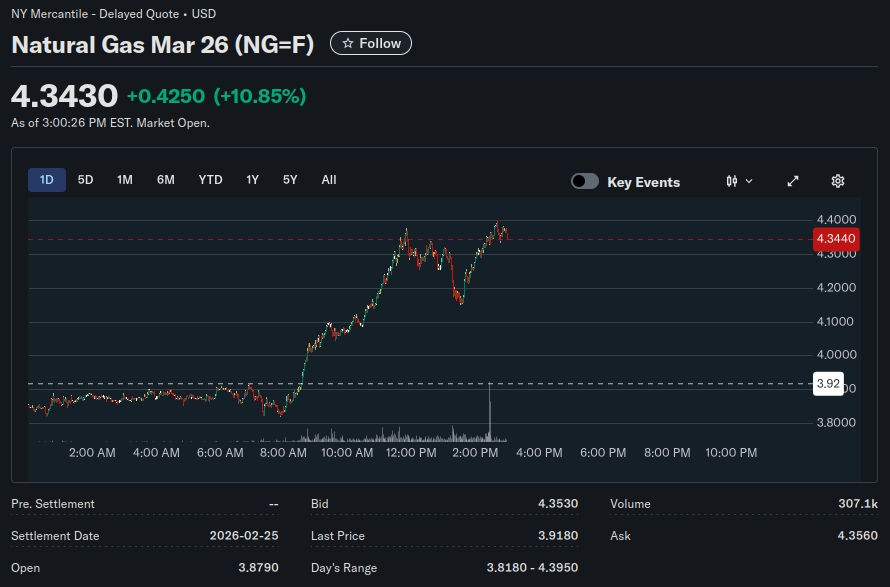The height and width of the screenshot is (587, 890).
Task: Click the +0.4250 change value
Action: 166,96
